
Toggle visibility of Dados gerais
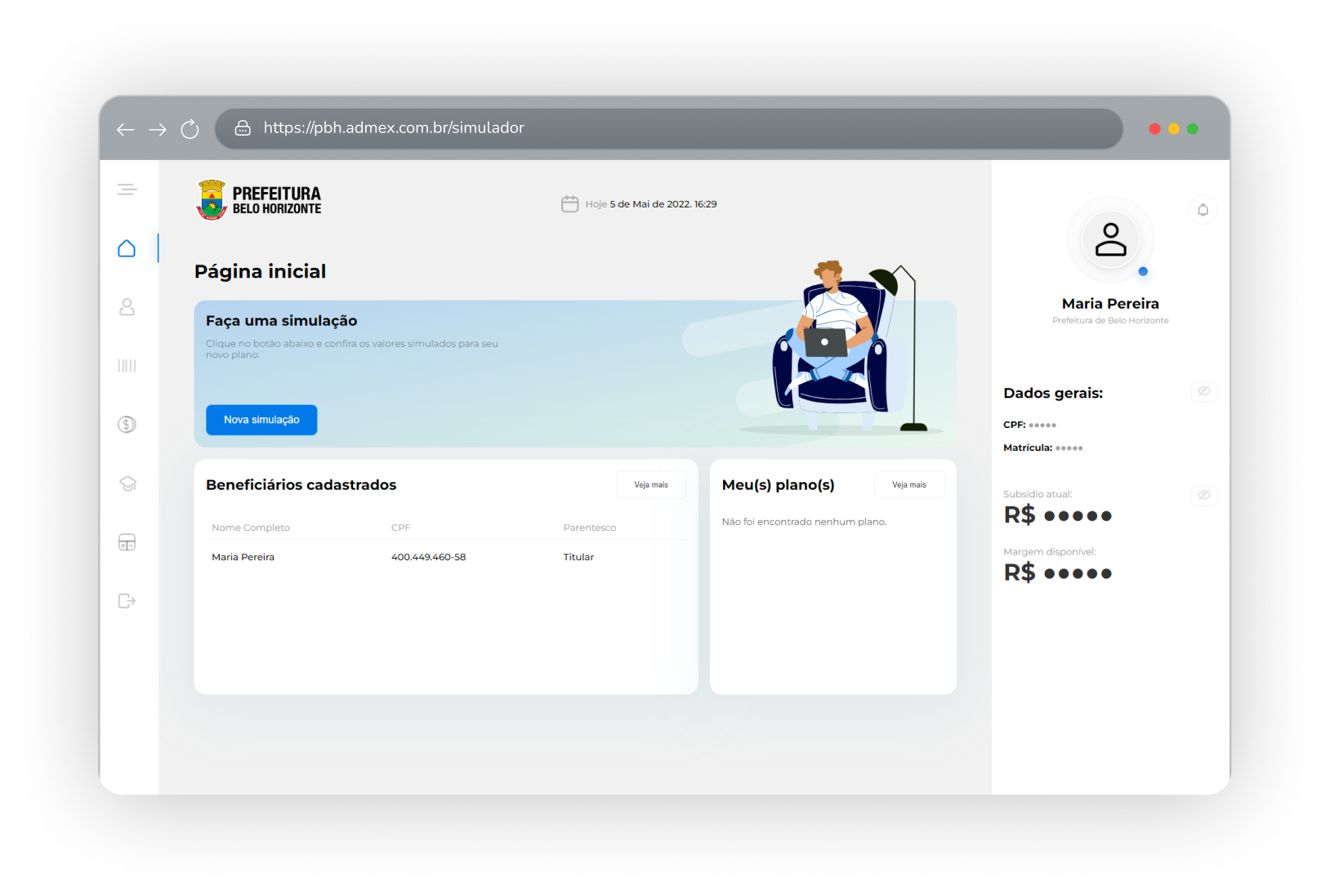pyautogui.click(x=1203, y=391)
